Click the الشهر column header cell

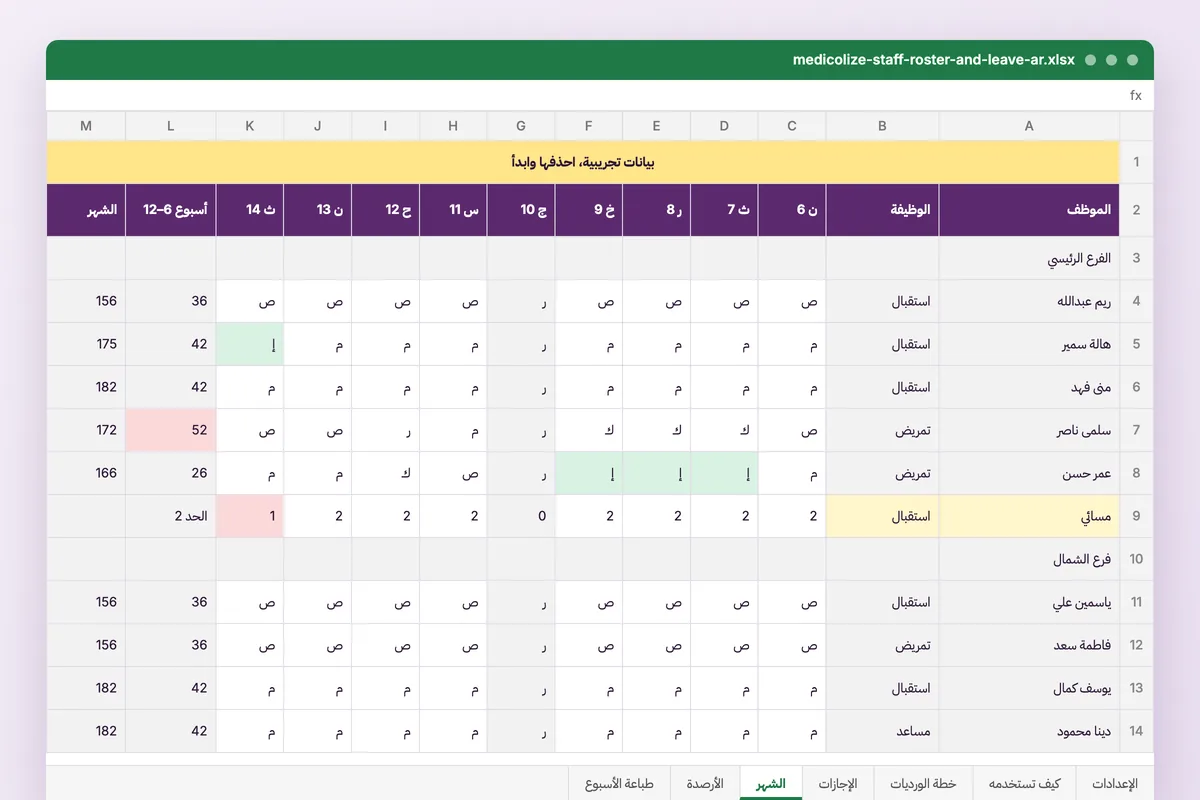point(86,210)
